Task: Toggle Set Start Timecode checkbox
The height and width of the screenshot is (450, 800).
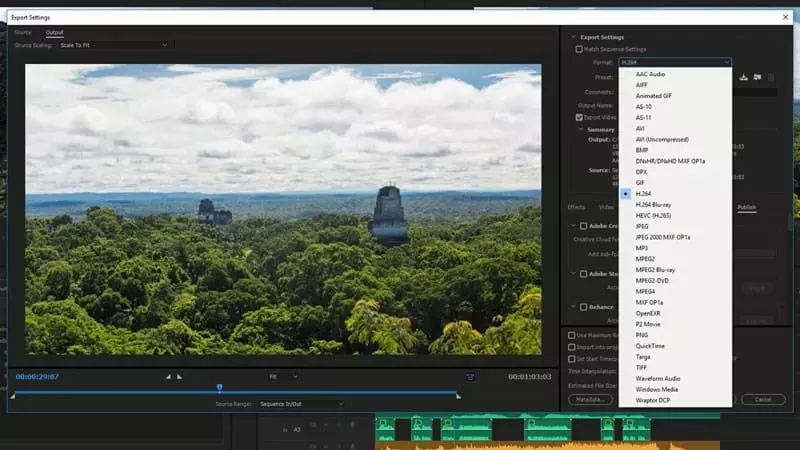Action: point(572,359)
